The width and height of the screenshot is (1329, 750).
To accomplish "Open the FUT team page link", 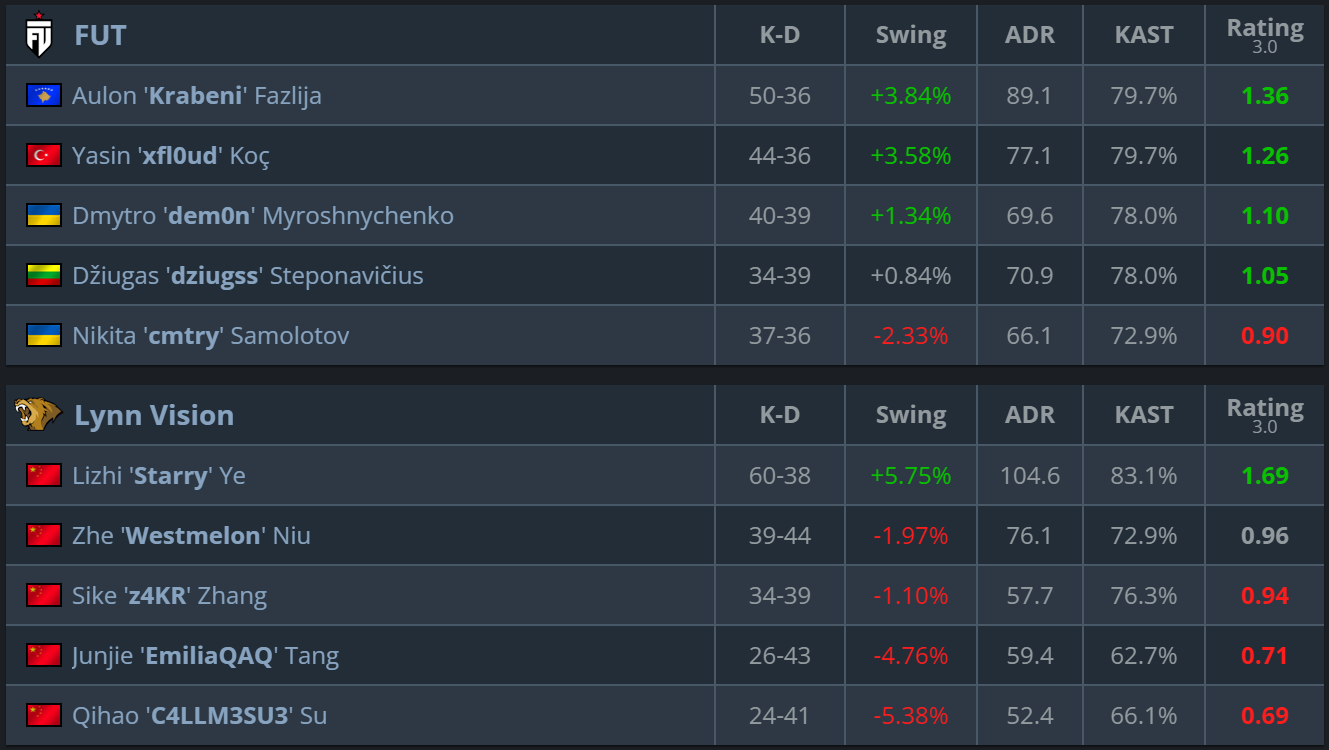I will click(x=100, y=36).
